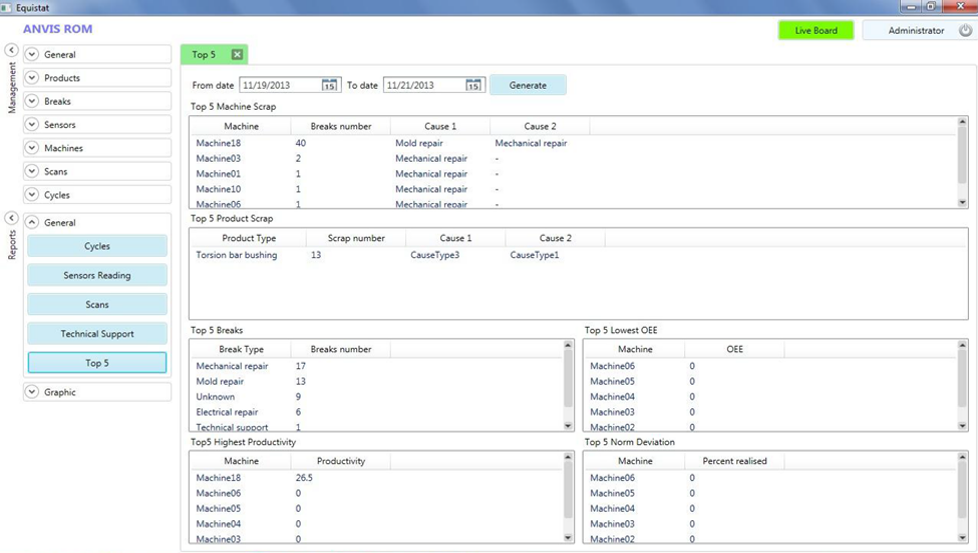The height and width of the screenshot is (553, 978).
Task: Click scroll down arrow in Top 5 Breaks
Action: pyautogui.click(x=568, y=426)
